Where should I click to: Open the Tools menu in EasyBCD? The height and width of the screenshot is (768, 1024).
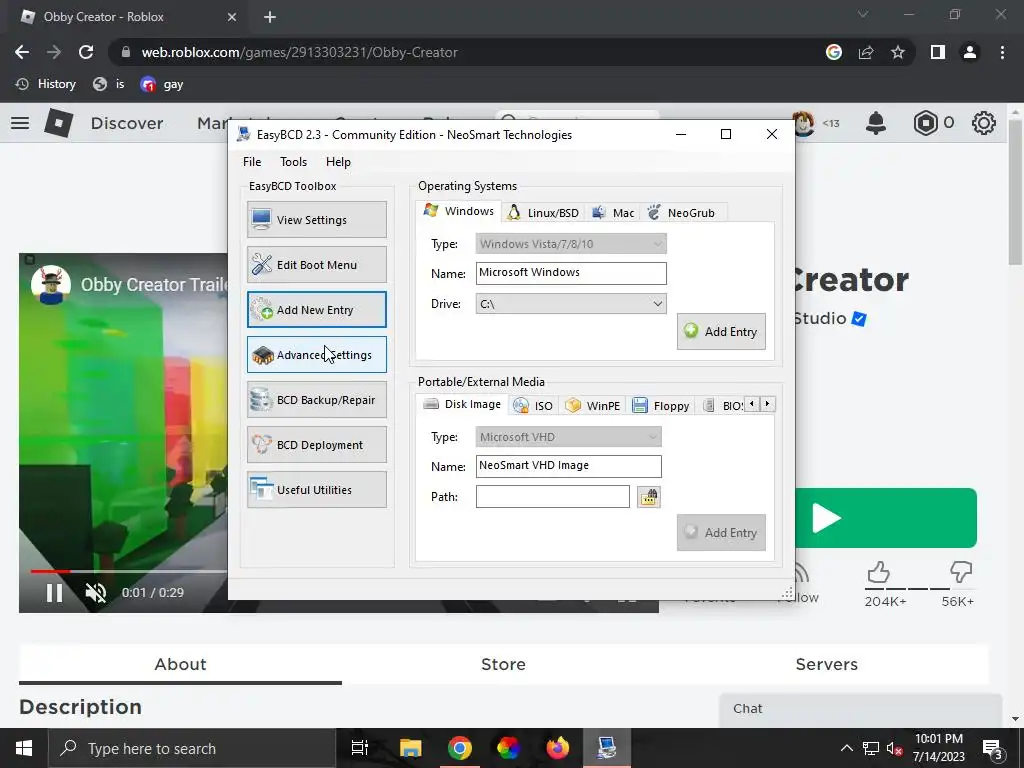click(x=293, y=162)
